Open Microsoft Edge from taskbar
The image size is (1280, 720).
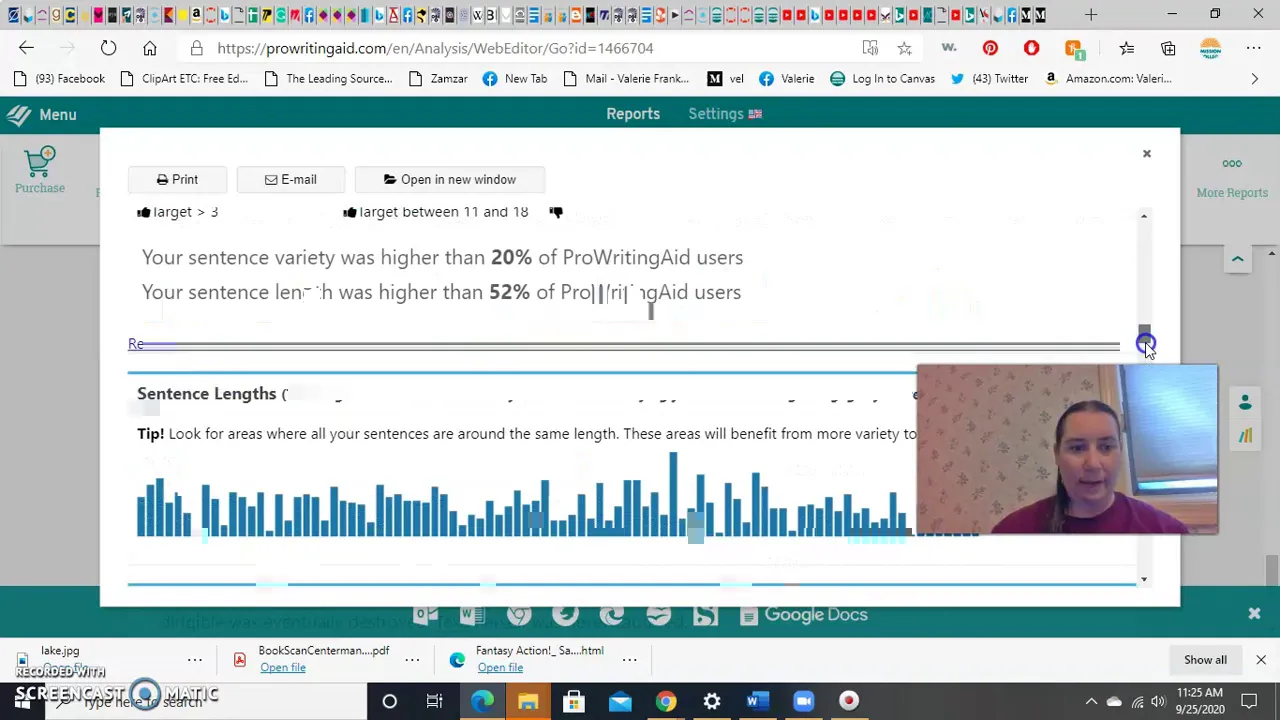482,701
